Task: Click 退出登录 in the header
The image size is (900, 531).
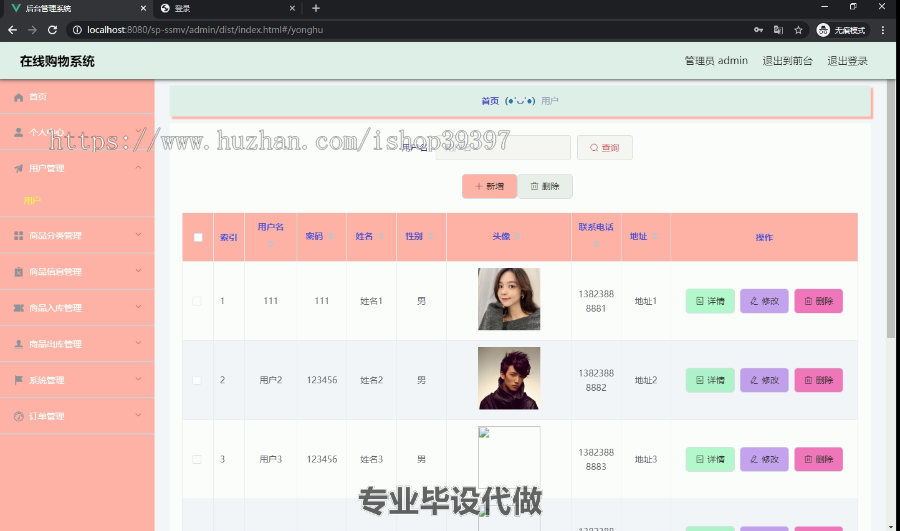Action: [x=847, y=61]
